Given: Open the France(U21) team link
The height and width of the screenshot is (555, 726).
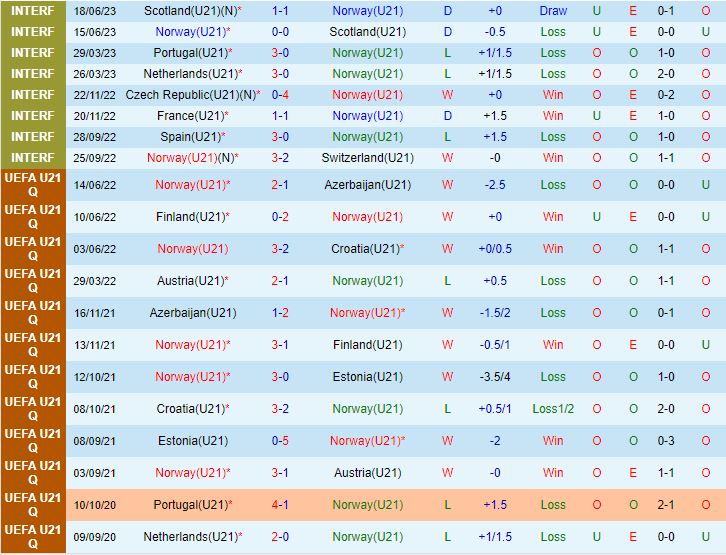Looking at the screenshot, I should [x=190, y=116].
